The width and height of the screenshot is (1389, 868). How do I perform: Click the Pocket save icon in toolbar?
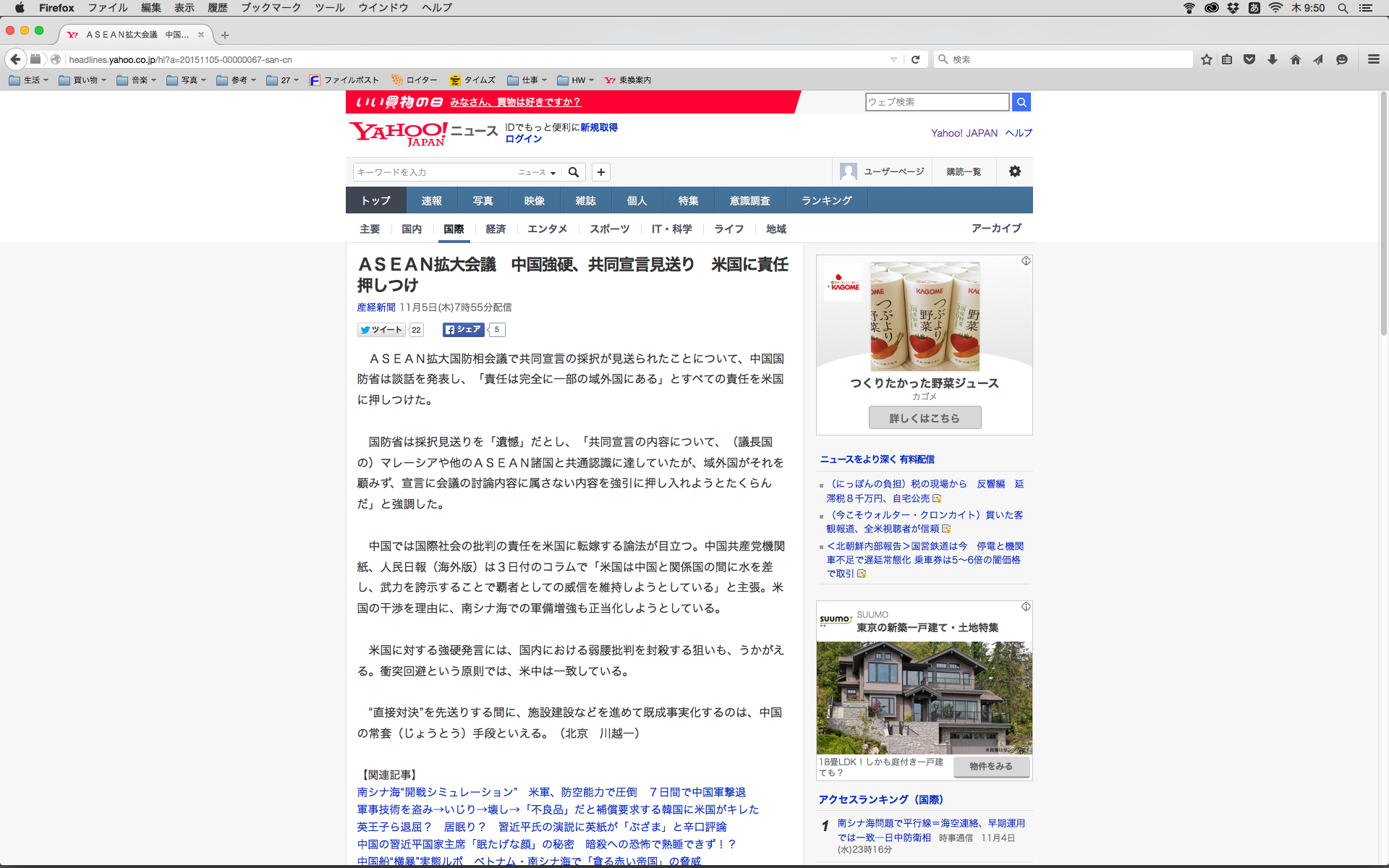1249,59
